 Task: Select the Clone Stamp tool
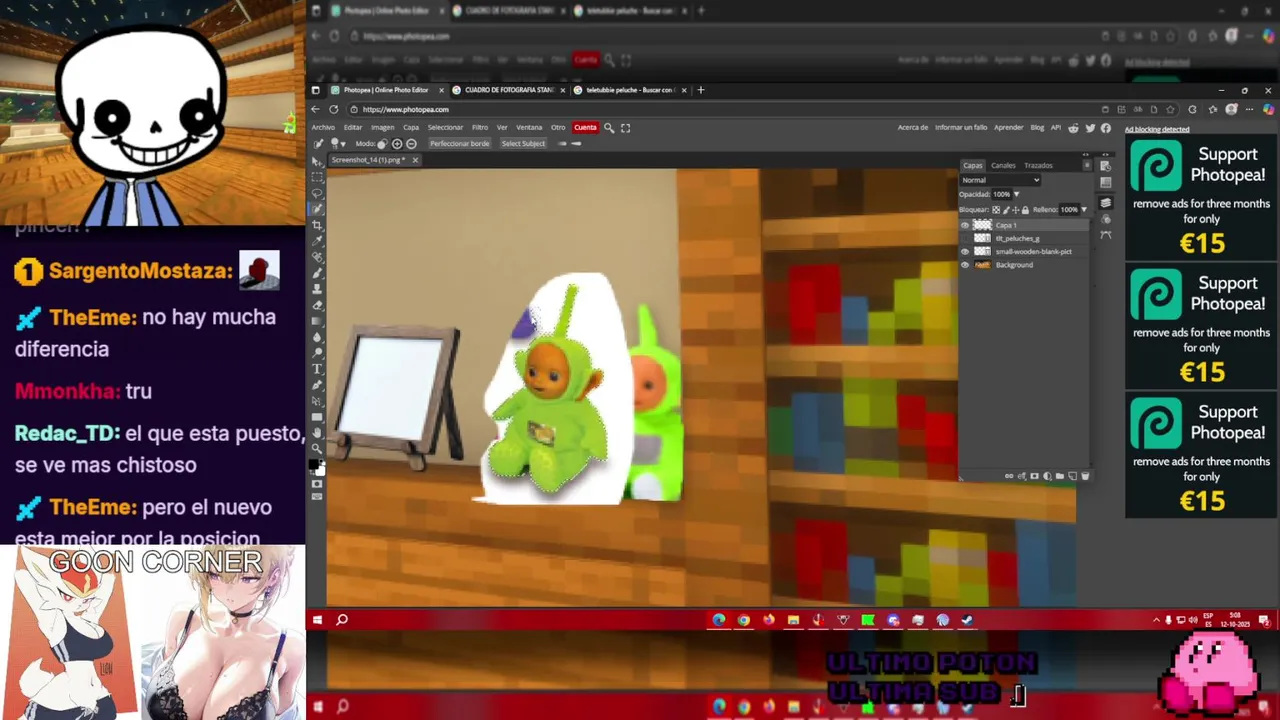point(317,289)
